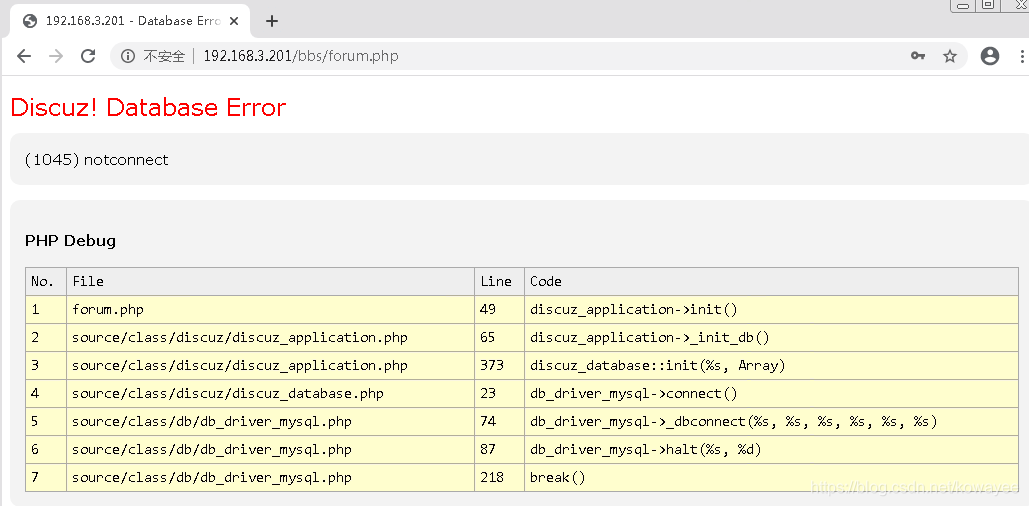Click the File column header
Viewport: 1029px width, 506px height.
270,282
